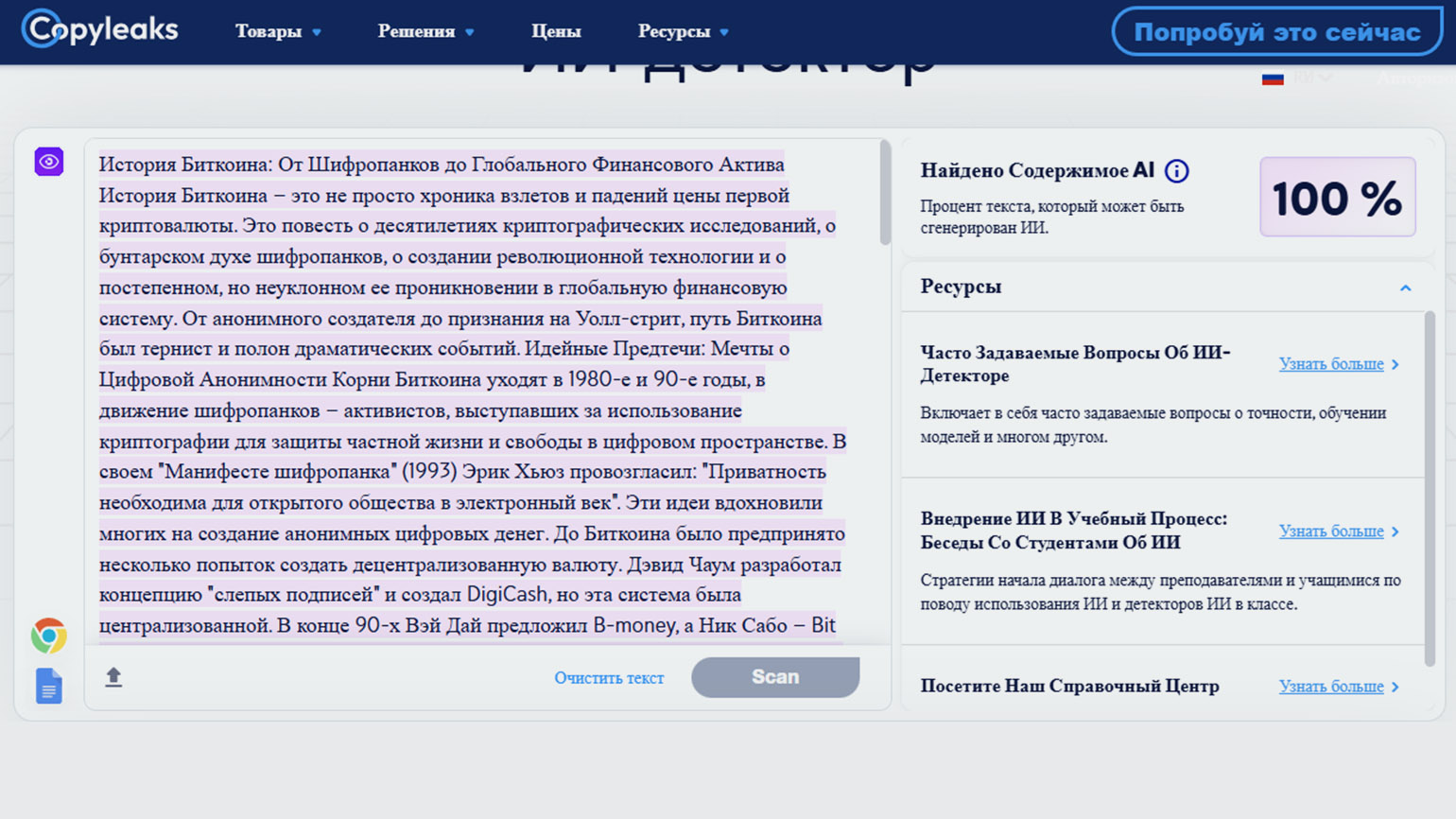
Task: Click the Google Docs icon
Action: (x=49, y=686)
